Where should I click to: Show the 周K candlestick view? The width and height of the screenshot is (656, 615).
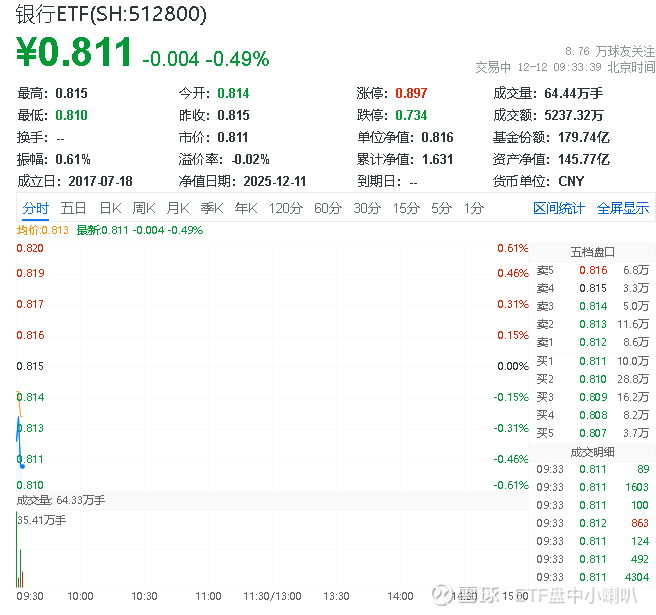tap(144, 208)
